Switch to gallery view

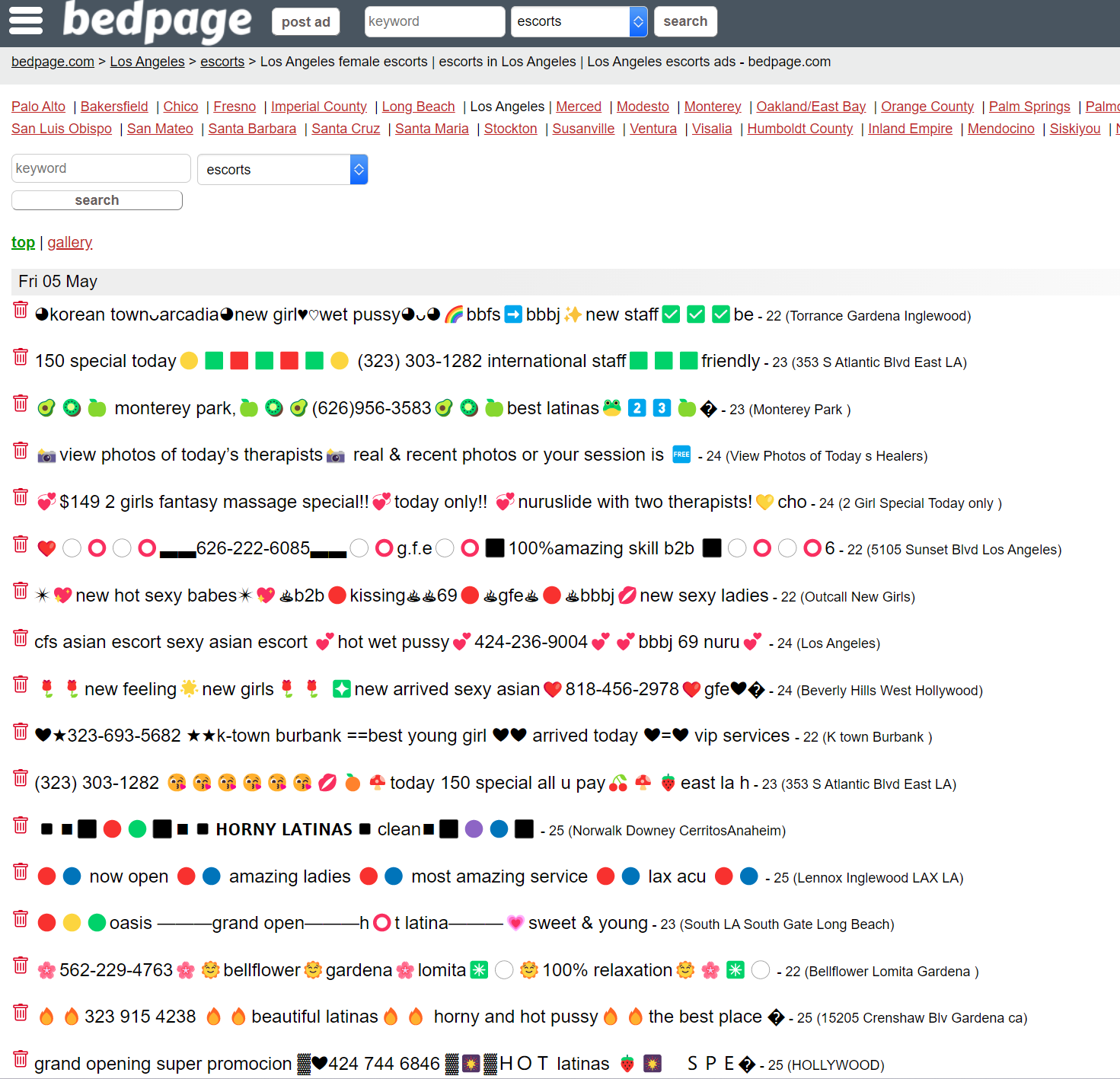coord(70,242)
